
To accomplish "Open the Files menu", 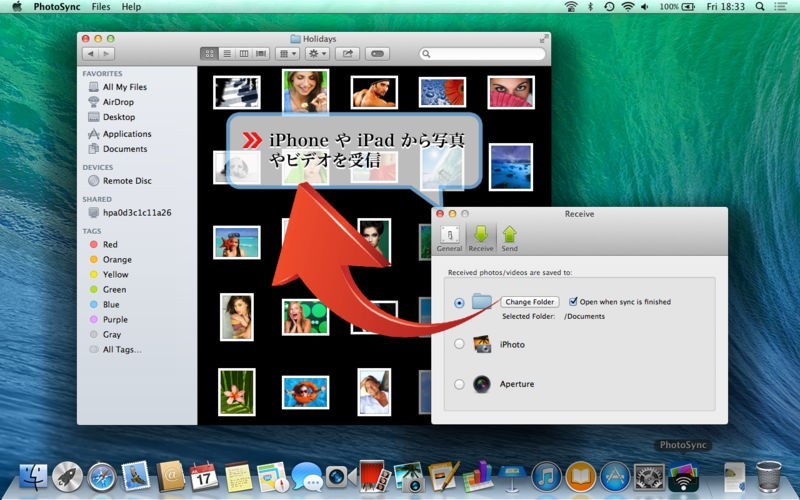I will pyautogui.click(x=101, y=7).
